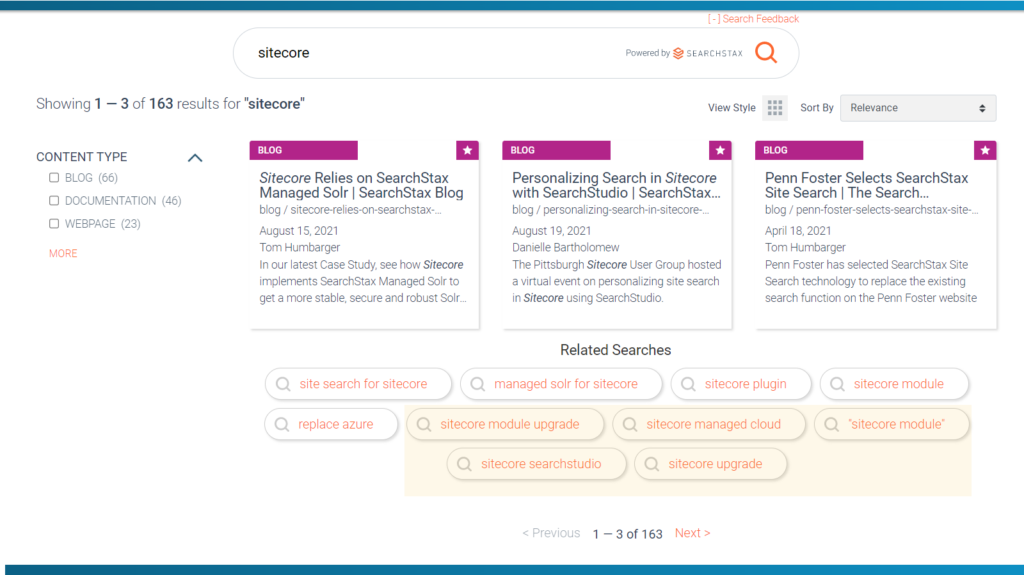
Task: Click the SearchStax logo
Action: click(x=708, y=53)
